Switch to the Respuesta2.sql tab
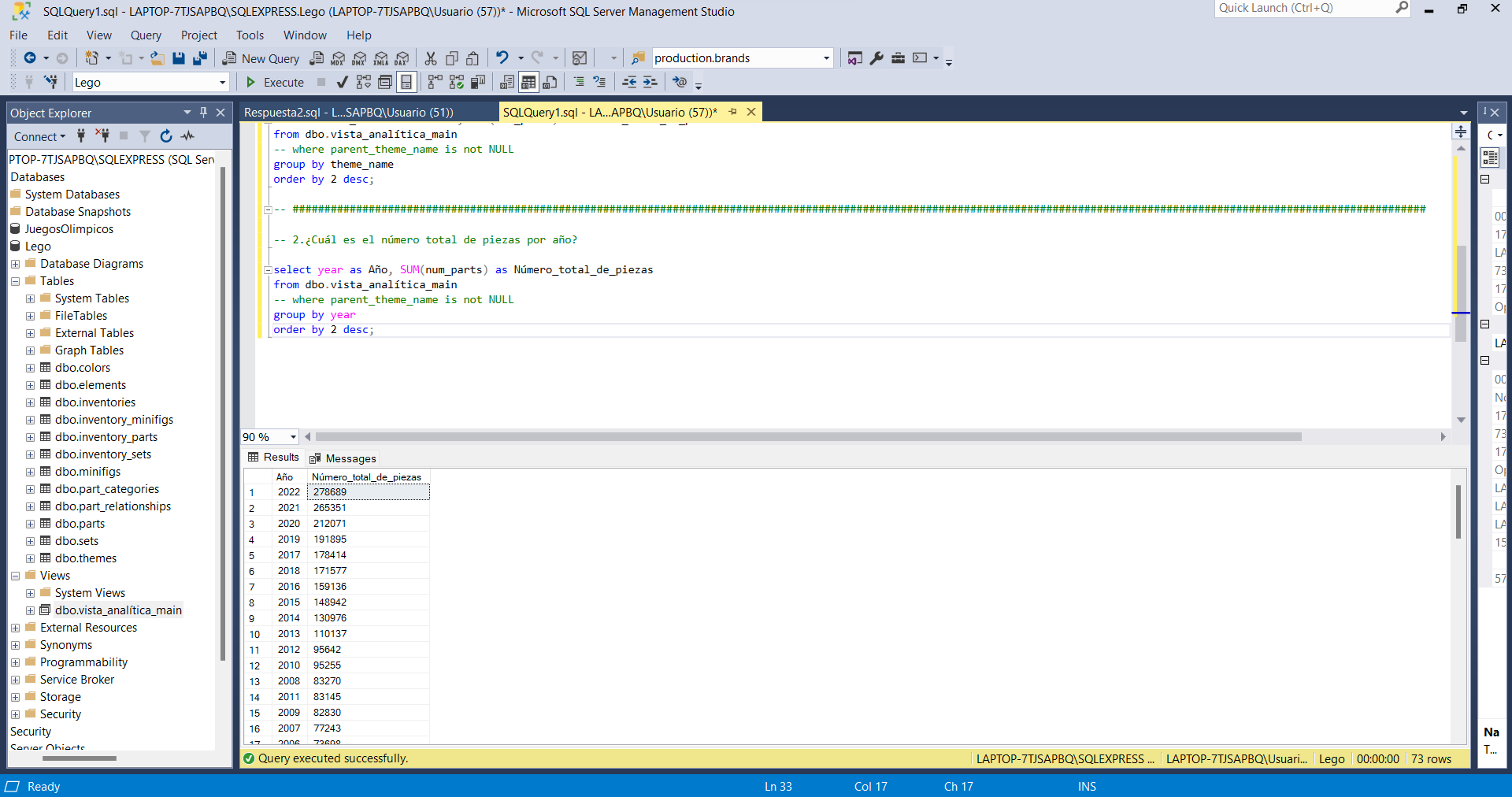Screen dimensions: 1512x797 (348, 113)
